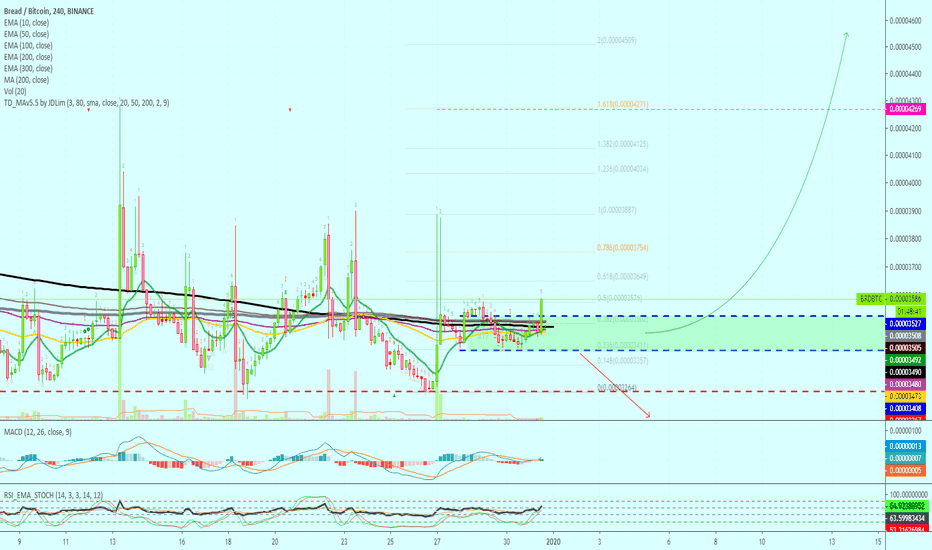Click the 0.00004000 price axis label
Screen dimensions: 932x550
[x=905, y=183]
